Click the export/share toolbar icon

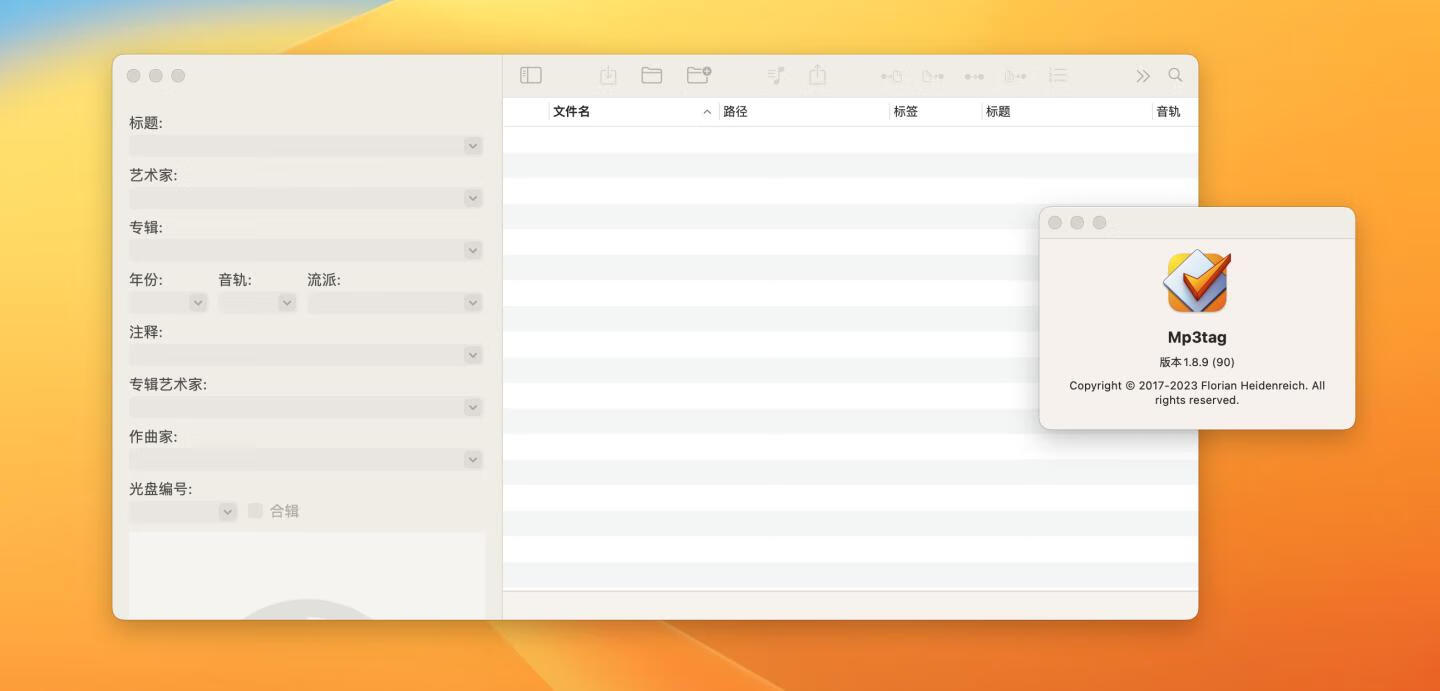[x=817, y=74]
